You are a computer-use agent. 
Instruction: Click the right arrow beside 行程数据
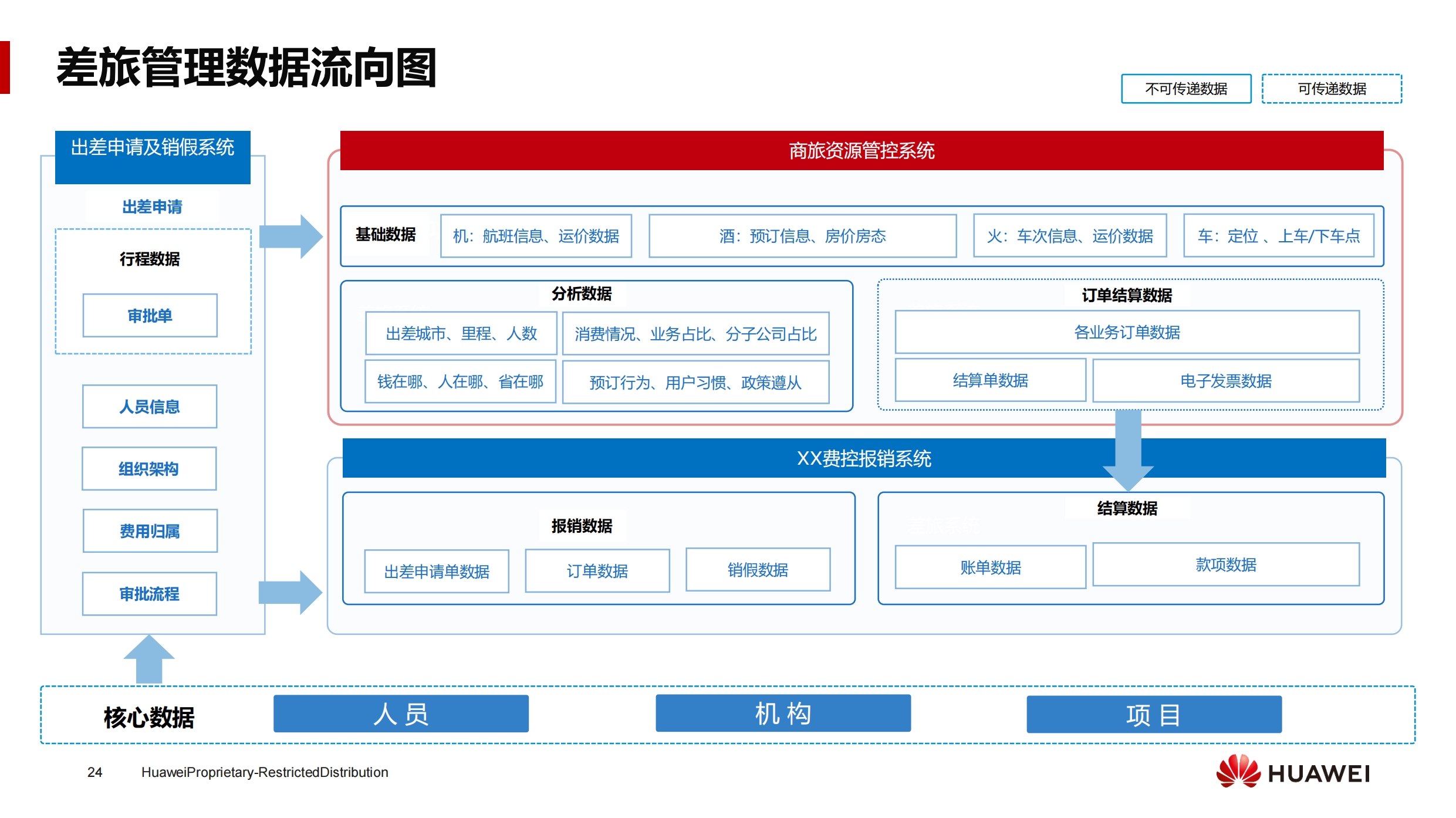tap(291, 236)
